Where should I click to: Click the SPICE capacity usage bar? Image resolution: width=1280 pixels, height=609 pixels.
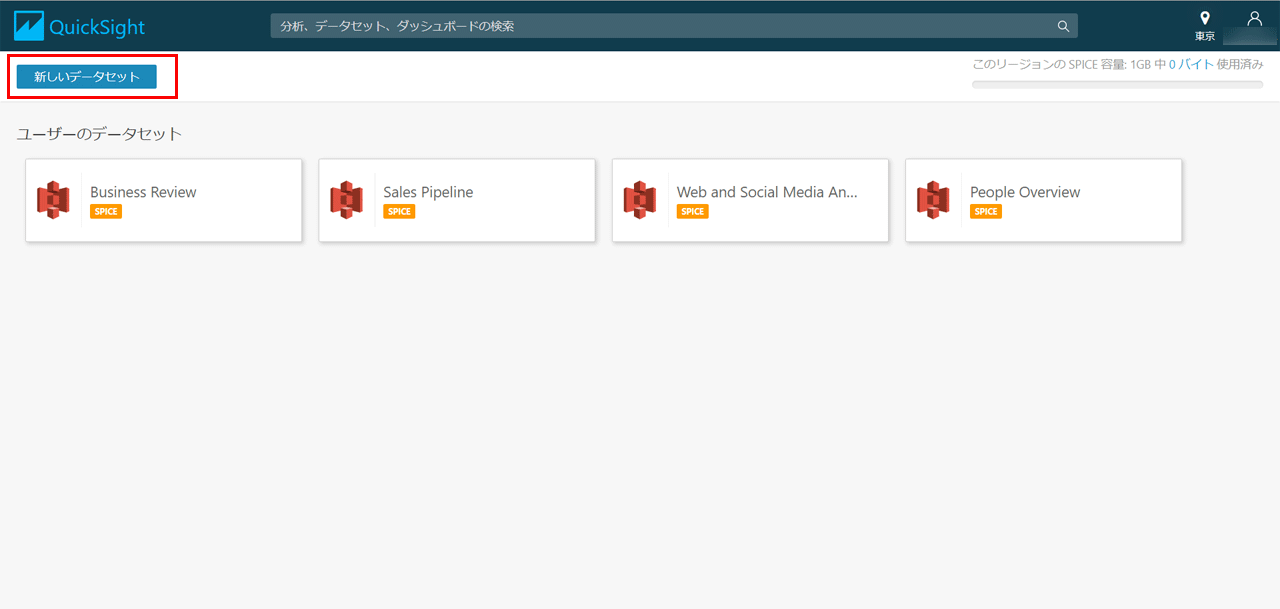tap(1118, 85)
